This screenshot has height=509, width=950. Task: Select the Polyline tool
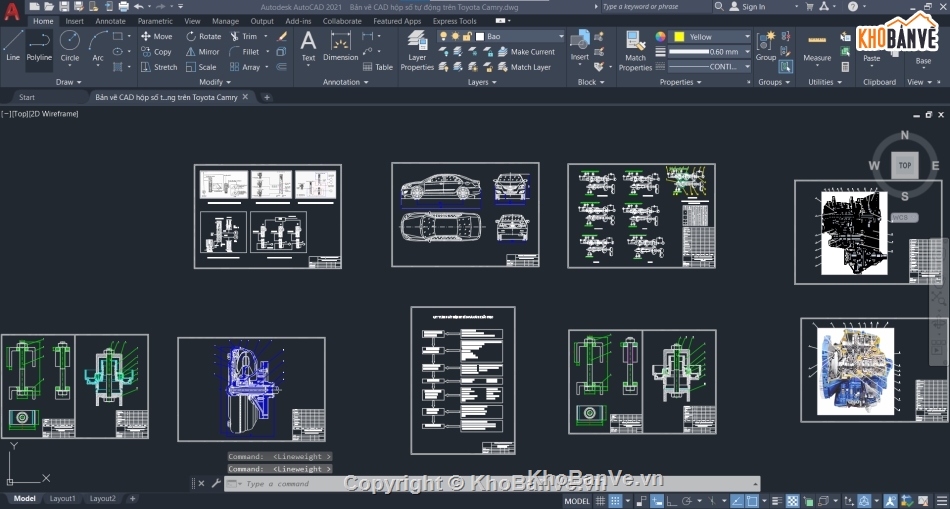pyautogui.click(x=39, y=47)
